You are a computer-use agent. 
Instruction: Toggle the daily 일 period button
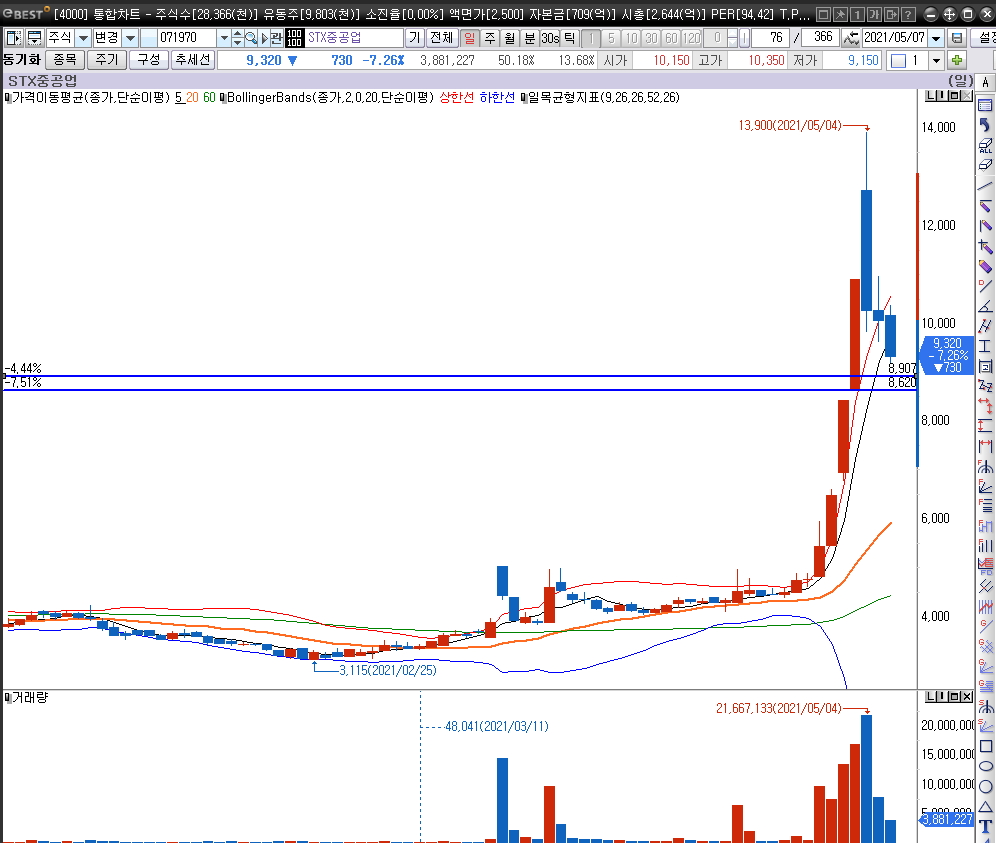point(469,38)
